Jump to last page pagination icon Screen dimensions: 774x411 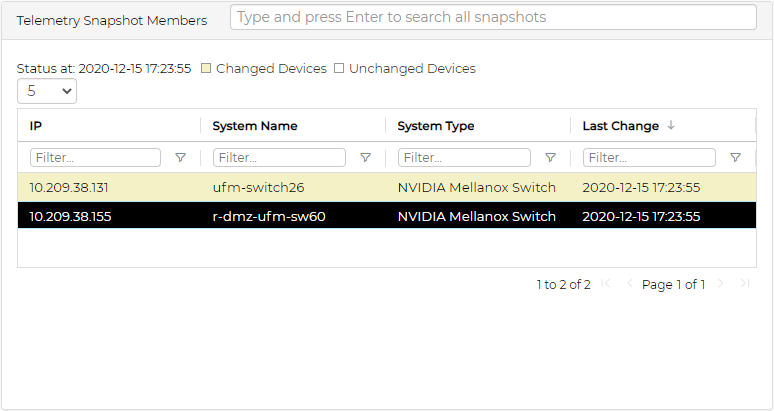[x=743, y=285]
